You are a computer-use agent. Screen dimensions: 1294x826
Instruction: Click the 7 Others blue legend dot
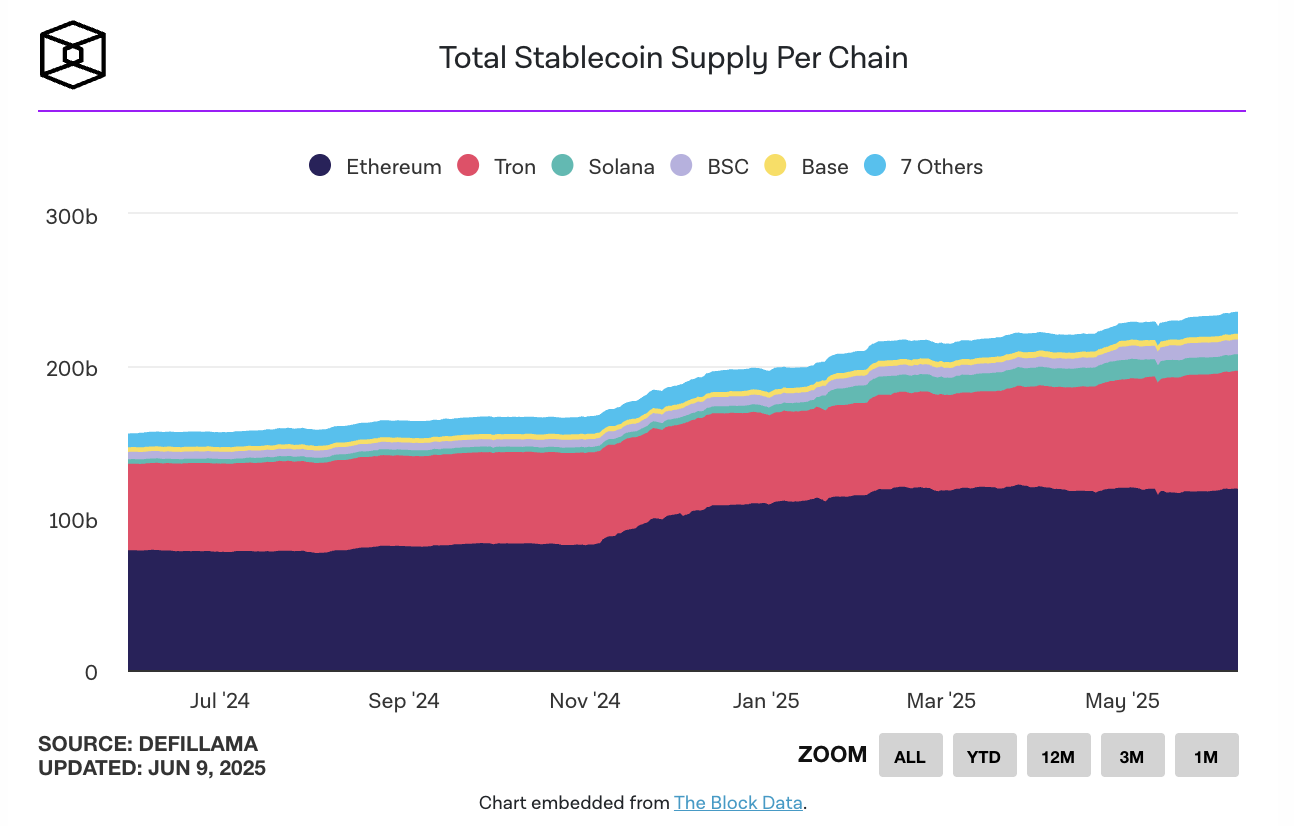click(x=875, y=167)
